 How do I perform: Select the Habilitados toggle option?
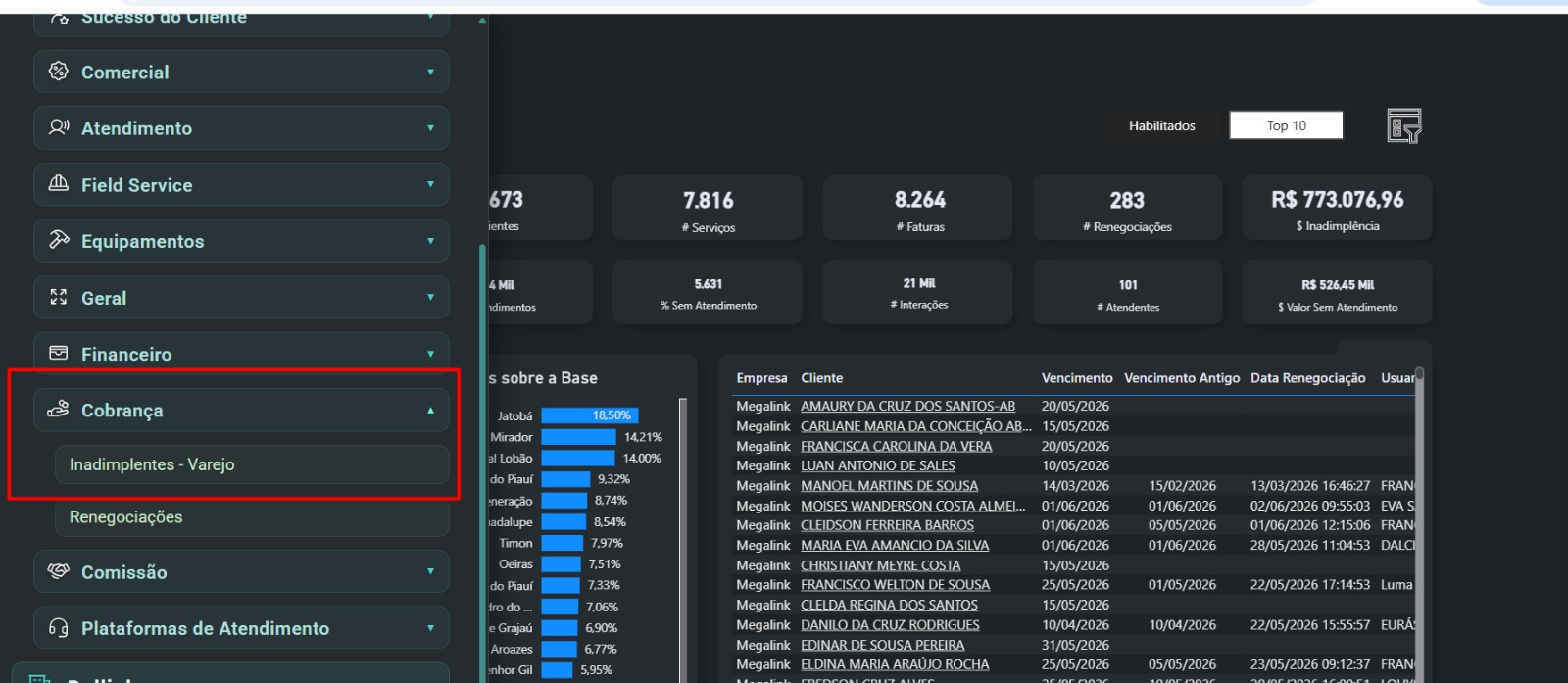pyautogui.click(x=1161, y=125)
